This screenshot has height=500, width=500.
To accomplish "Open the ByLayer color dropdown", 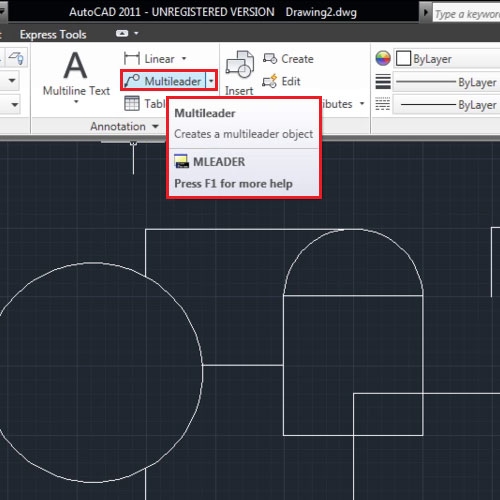I will [447, 59].
